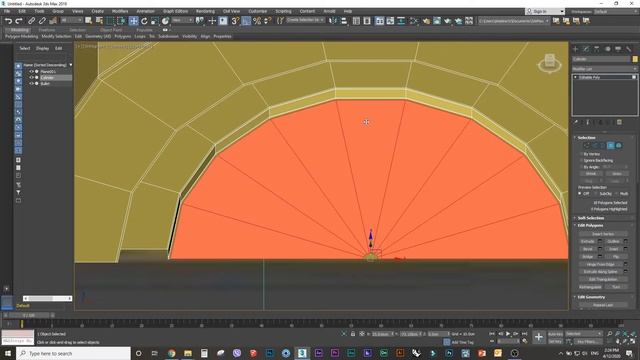Open the Customize menu
Viewport: 640px width, 360px height.
pos(258,11)
